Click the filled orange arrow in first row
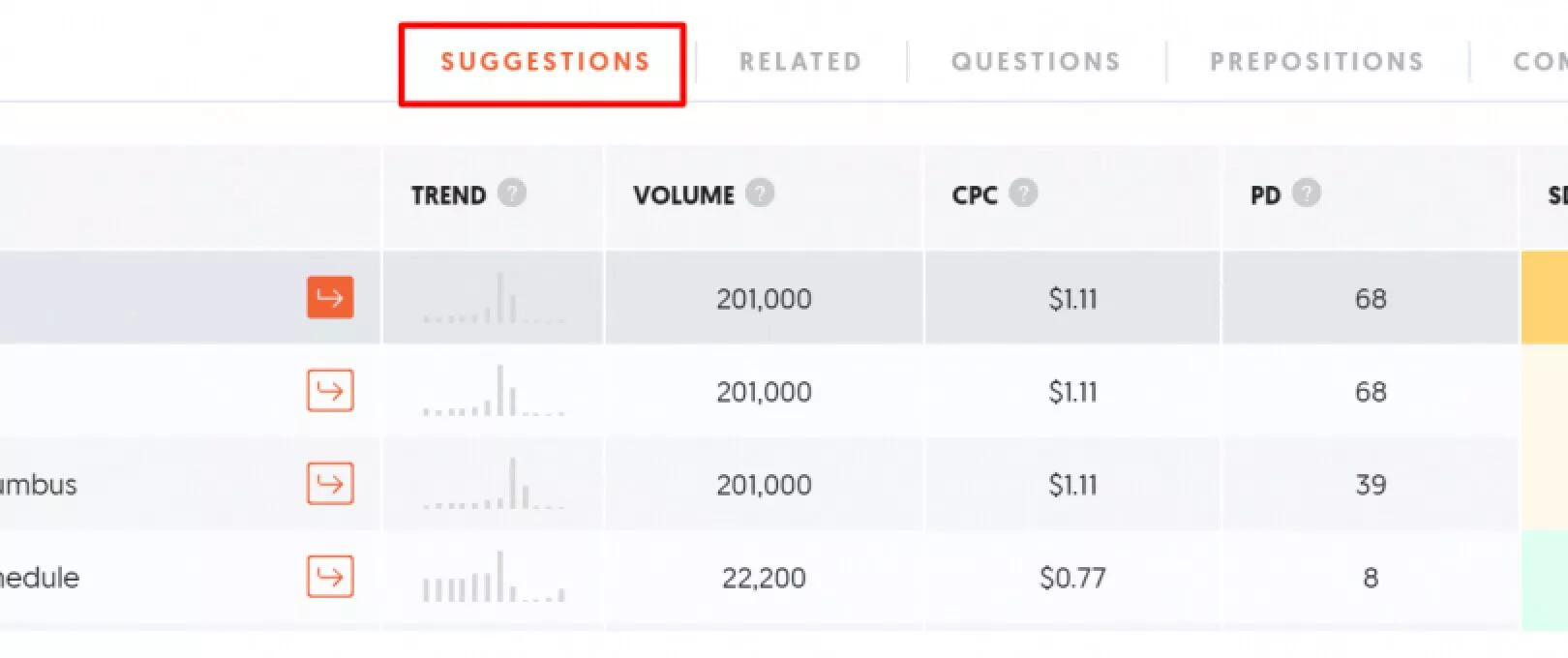The height and width of the screenshot is (658, 1568). (330, 297)
